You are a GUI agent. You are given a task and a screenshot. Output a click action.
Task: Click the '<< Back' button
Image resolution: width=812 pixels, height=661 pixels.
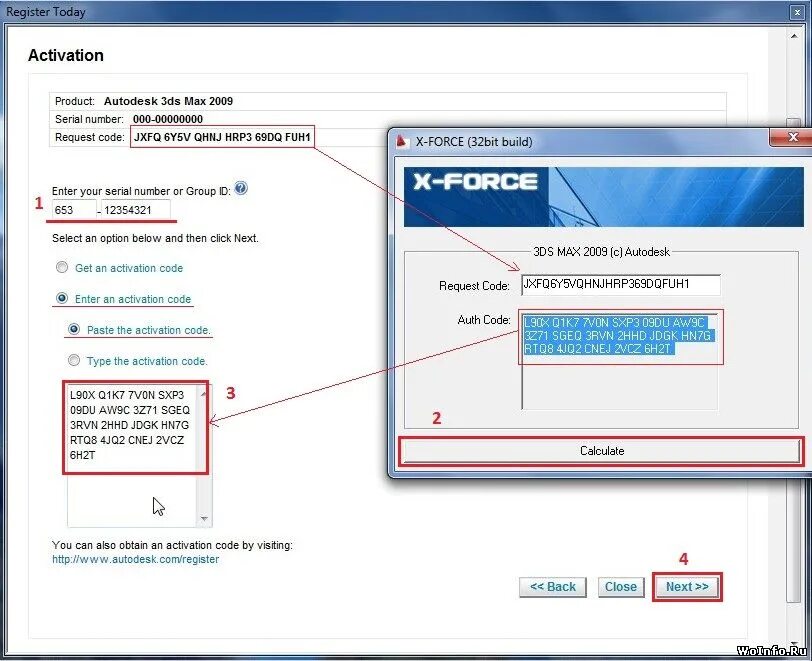click(x=553, y=587)
